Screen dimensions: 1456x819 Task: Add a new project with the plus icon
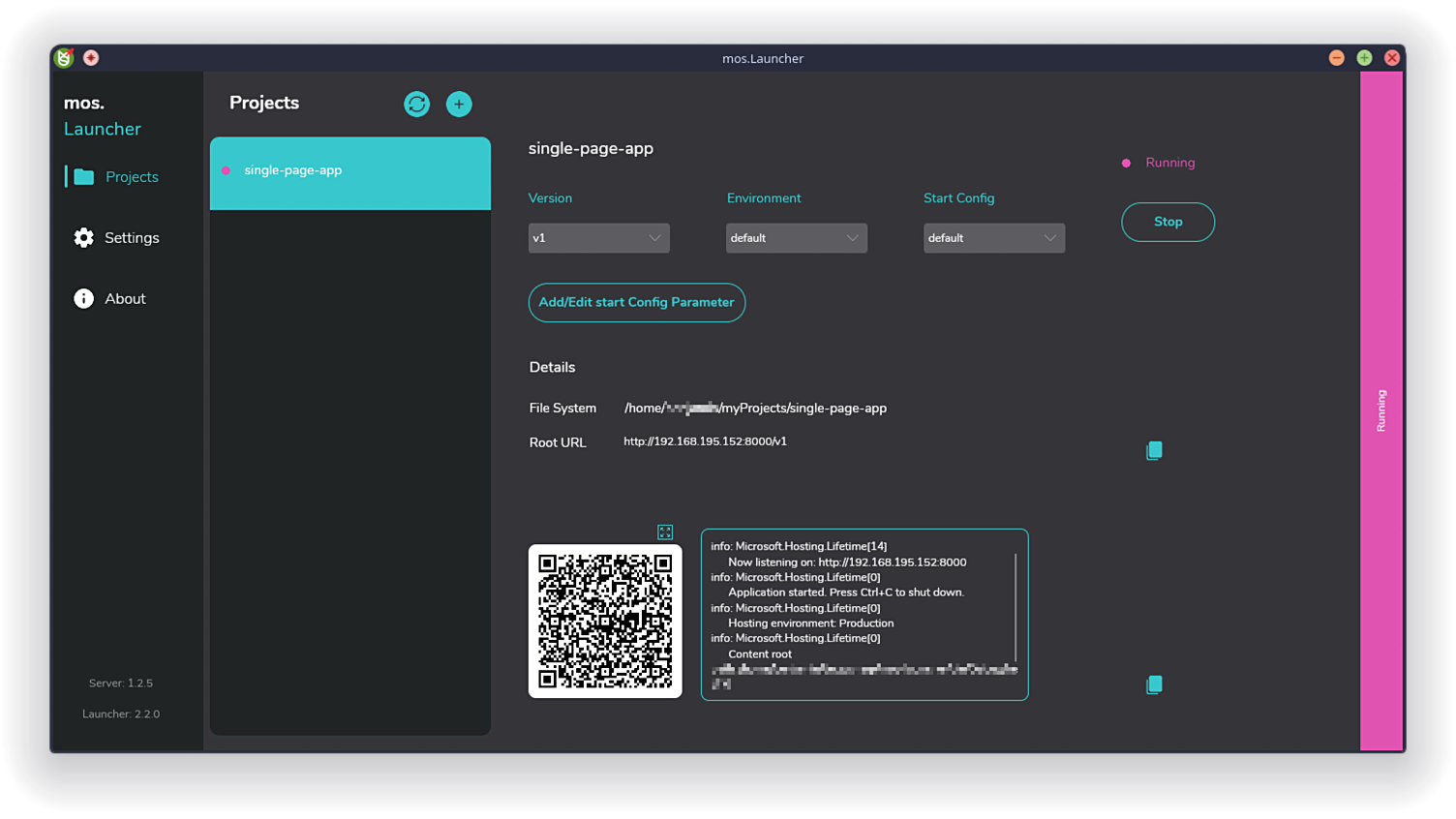(459, 104)
